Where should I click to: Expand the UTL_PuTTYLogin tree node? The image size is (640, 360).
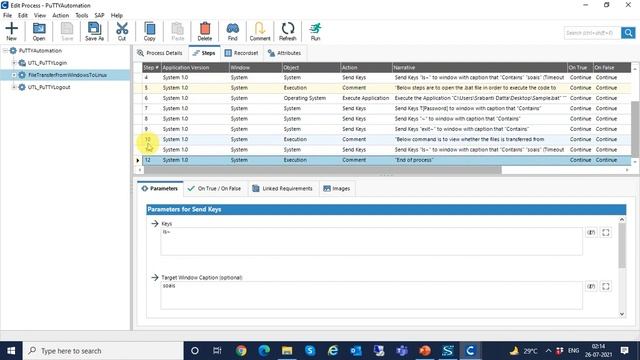tap(14, 63)
